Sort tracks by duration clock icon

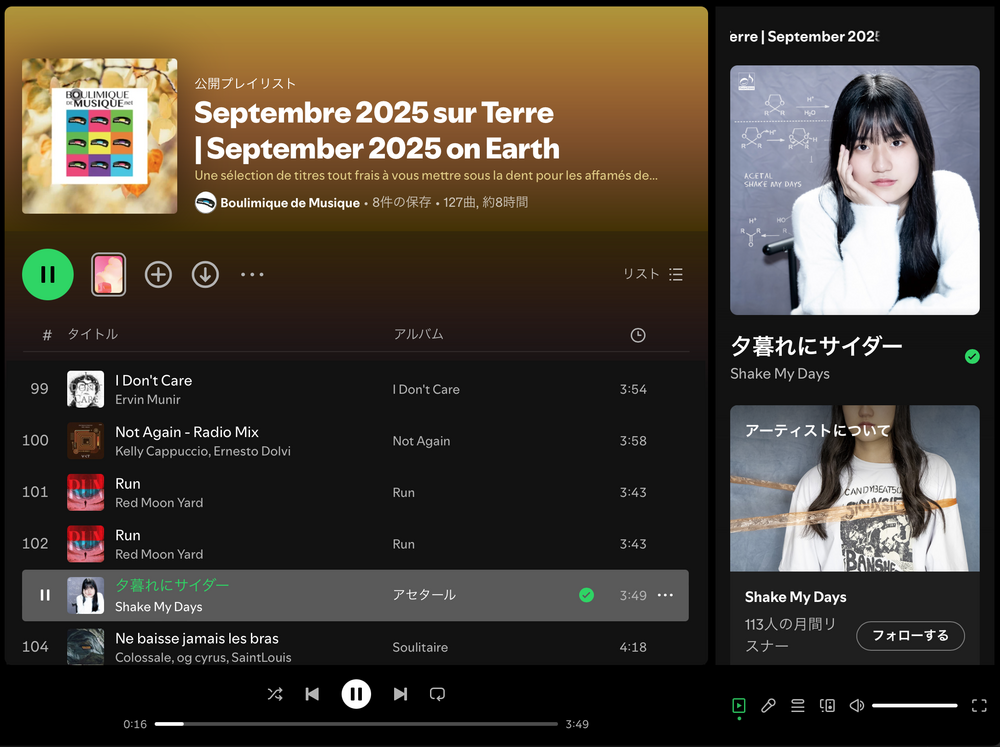(x=638, y=335)
